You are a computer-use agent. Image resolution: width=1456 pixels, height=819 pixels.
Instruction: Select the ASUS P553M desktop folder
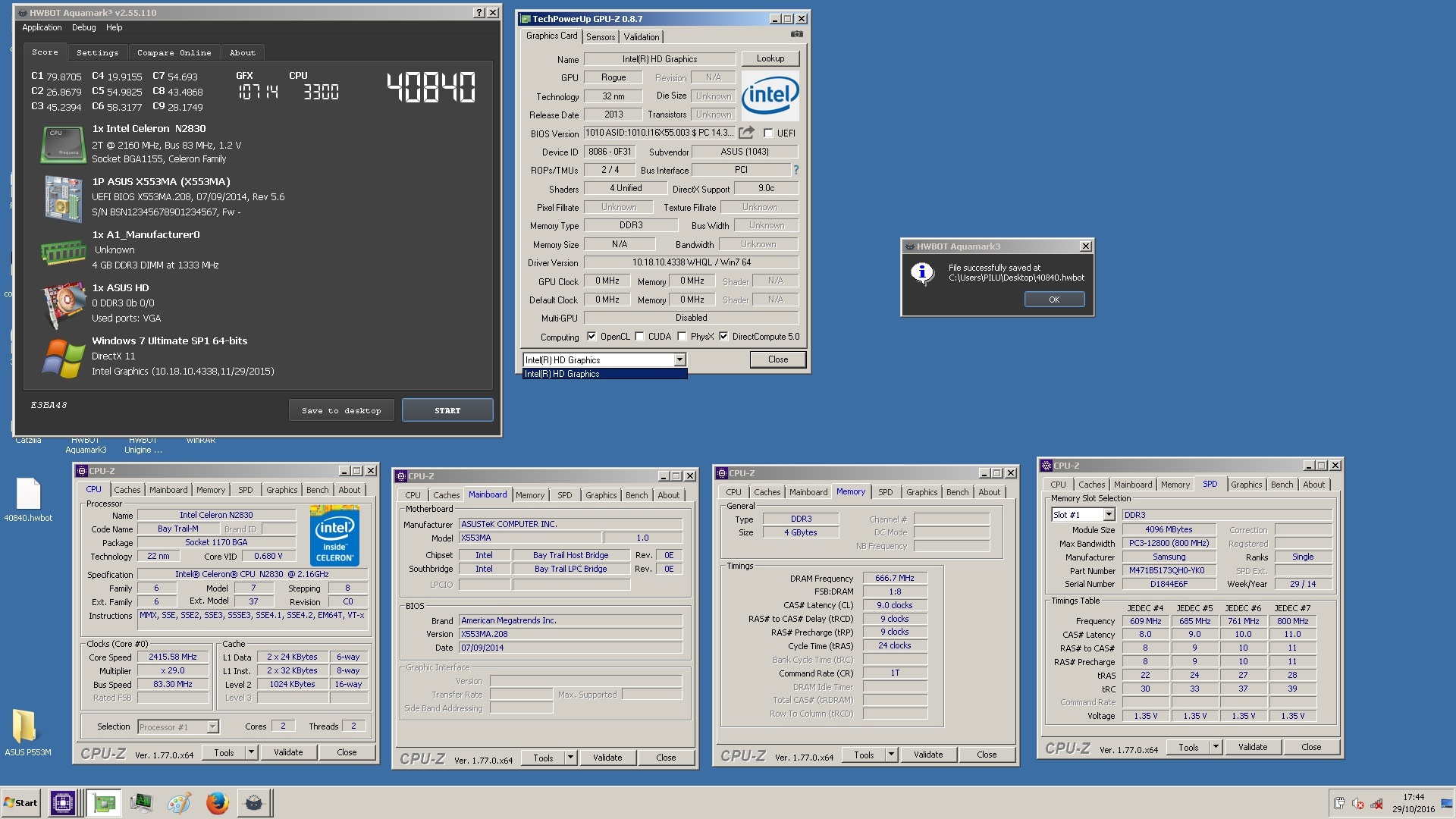[27, 733]
